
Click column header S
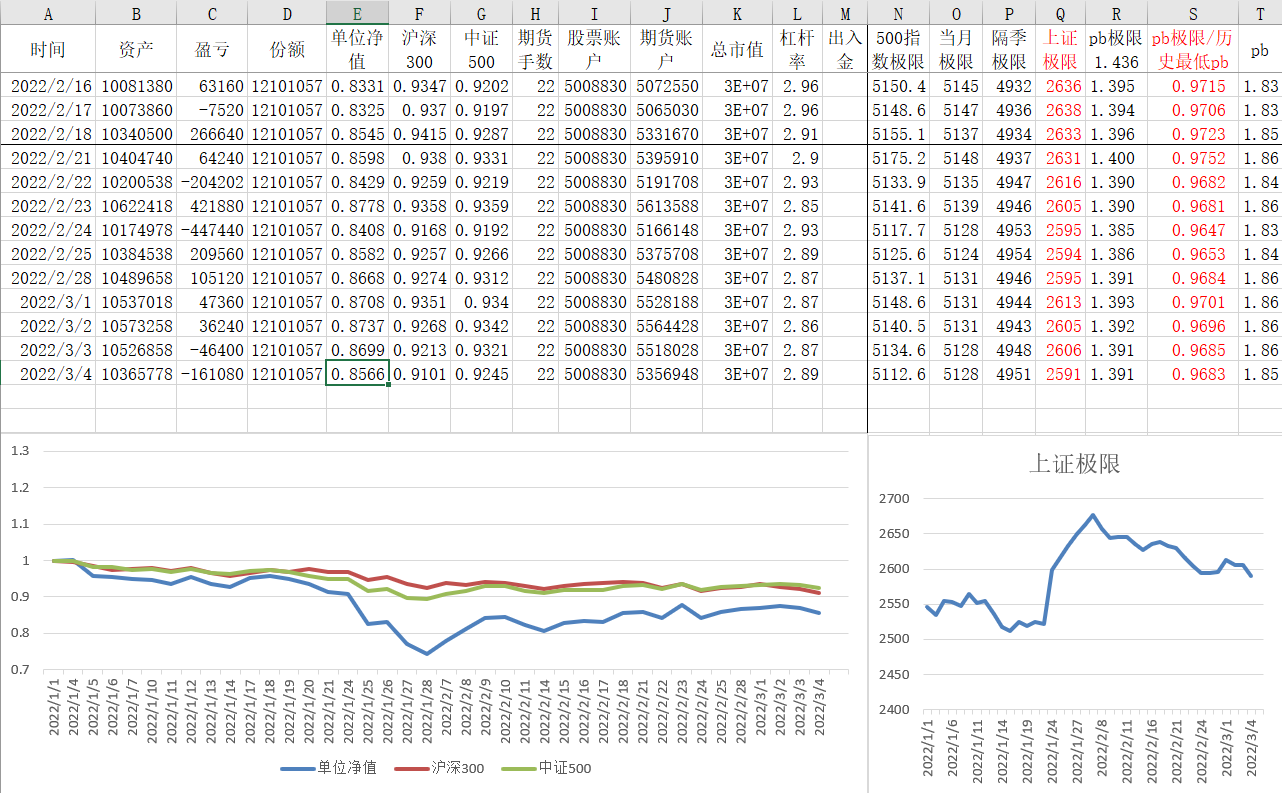pos(1192,13)
